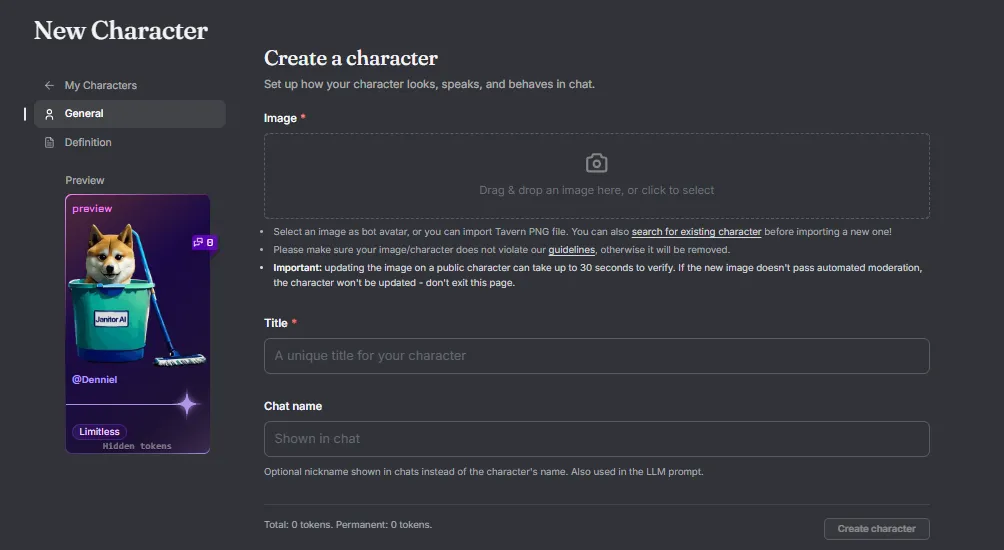Viewport: 1004px width, 550px height.
Task: Click the Create character button
Action: 877,529
